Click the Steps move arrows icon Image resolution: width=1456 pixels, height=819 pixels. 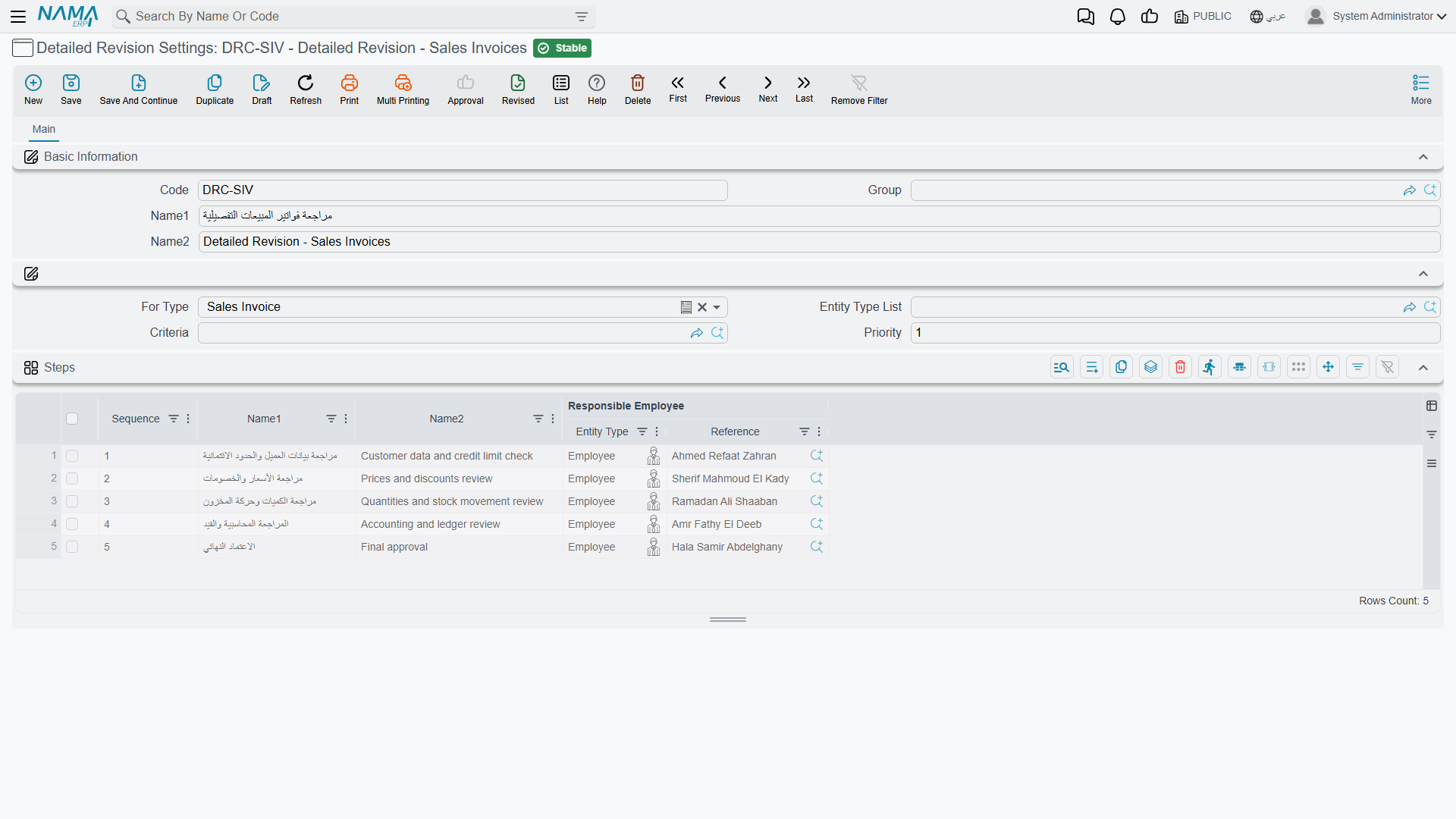coord(1328,367)
